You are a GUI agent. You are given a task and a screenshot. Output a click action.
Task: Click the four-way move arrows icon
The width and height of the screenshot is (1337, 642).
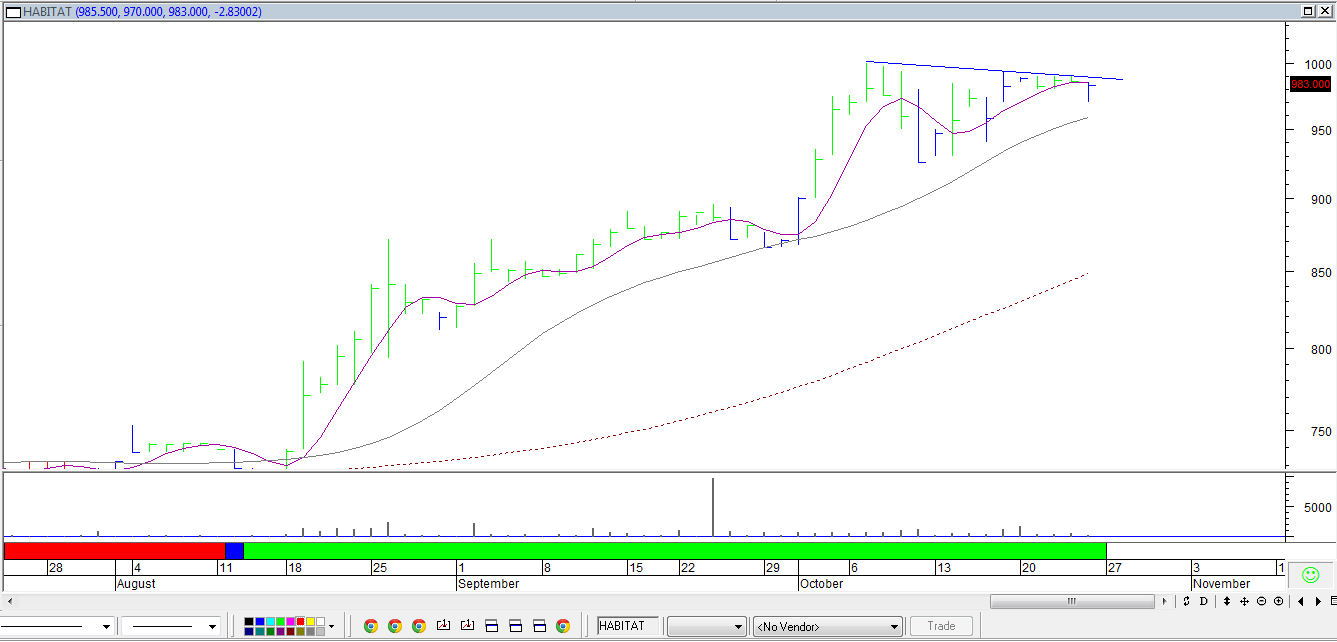click(1244, 601)
